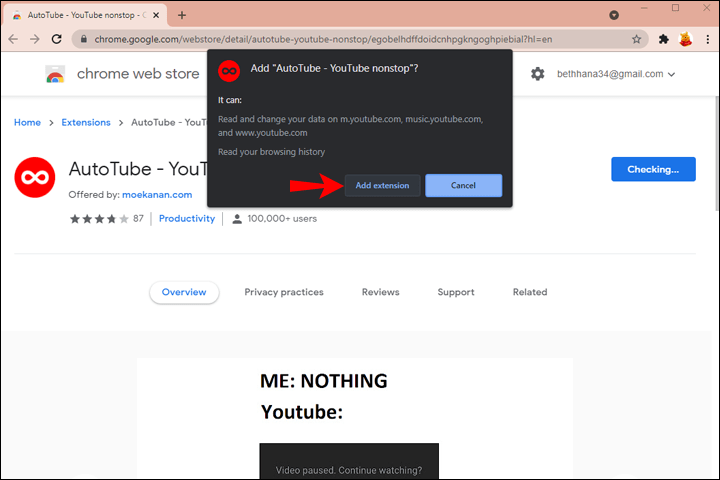The image size is (720, 480).
Task: Open web store settings gear
Action: click(538, 74)
